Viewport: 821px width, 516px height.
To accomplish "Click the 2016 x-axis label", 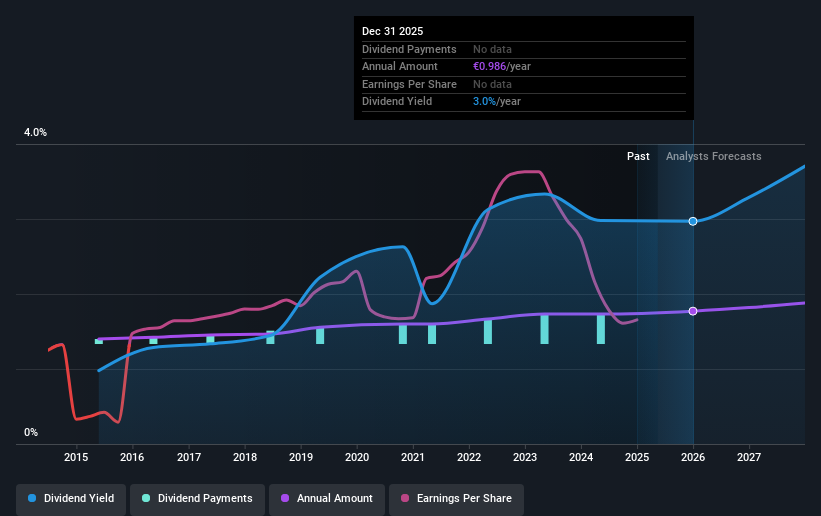I will pyautogui.click(x=132, y=457).
